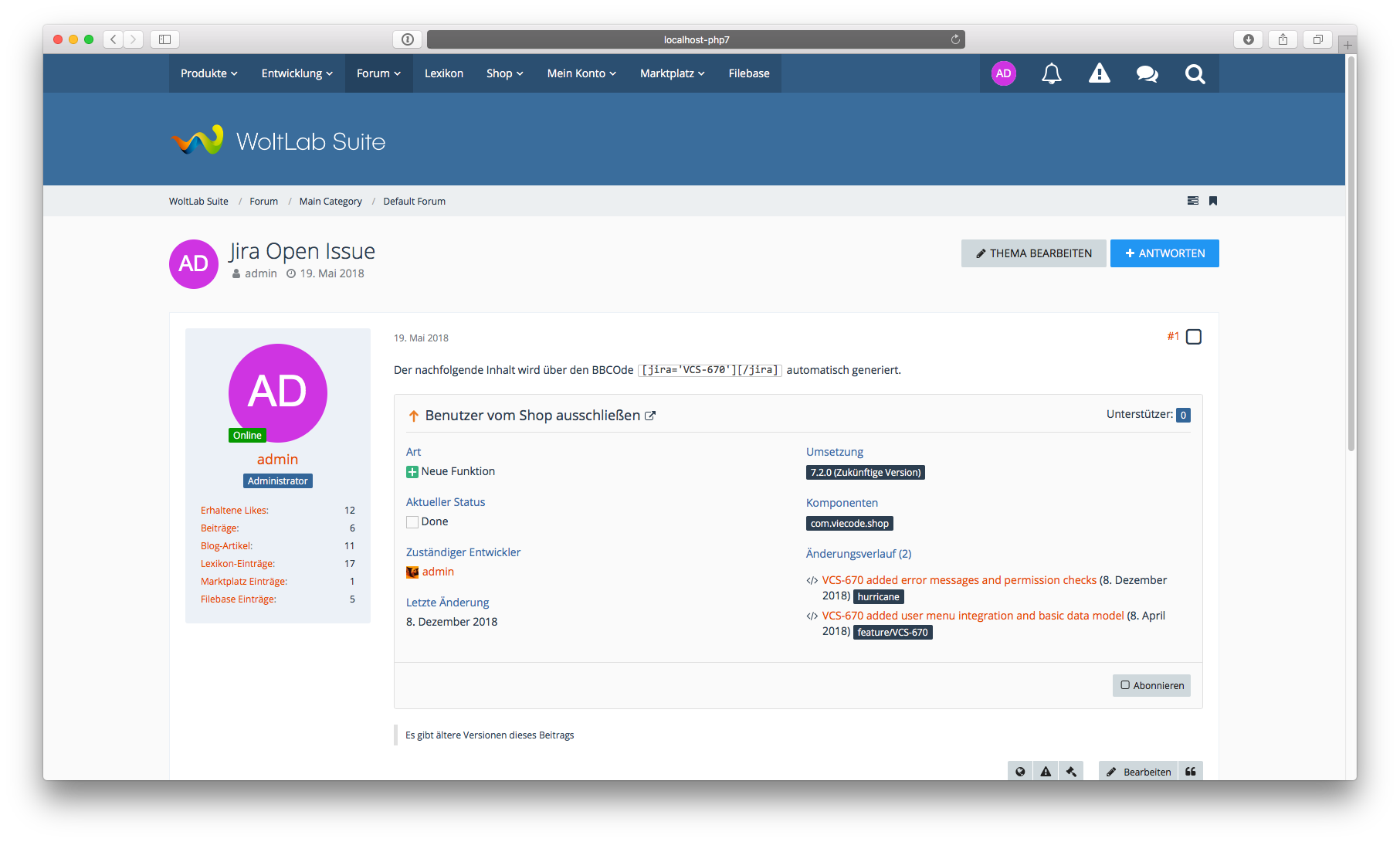Click the Thema bearbeiten button
The height and width of the screenshot is (842, 1400).
(x=1033, y=253)
